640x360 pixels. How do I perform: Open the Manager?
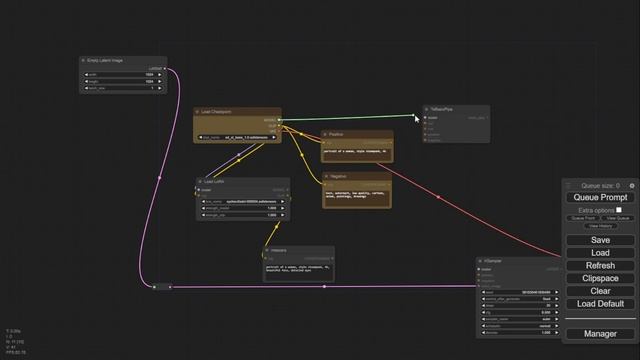pyautogui.click(x=600, y=334)
